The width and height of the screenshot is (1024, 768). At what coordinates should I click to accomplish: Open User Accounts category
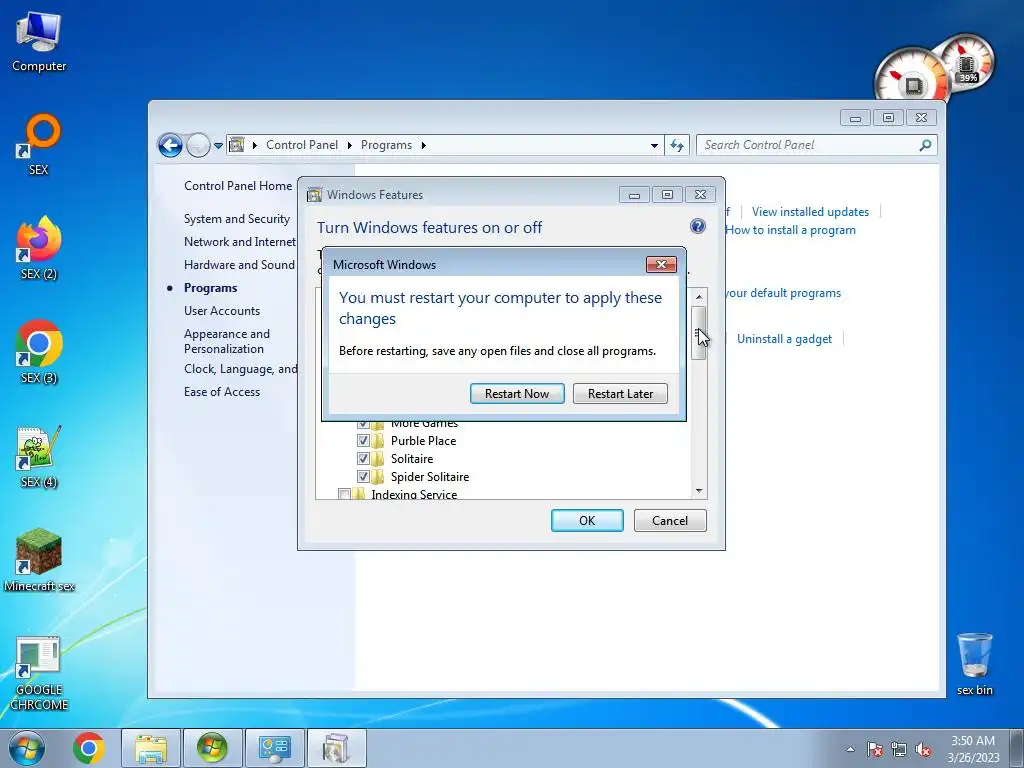[x=221, y=311]
